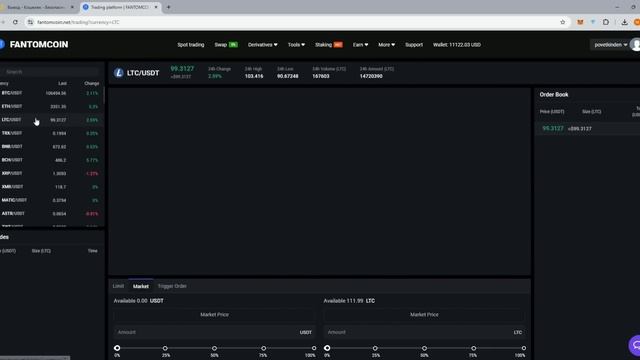Click the Litecoin icon next to LTC/USDT
This screenshot has width=640, height=360.
[x=119, y=73]
